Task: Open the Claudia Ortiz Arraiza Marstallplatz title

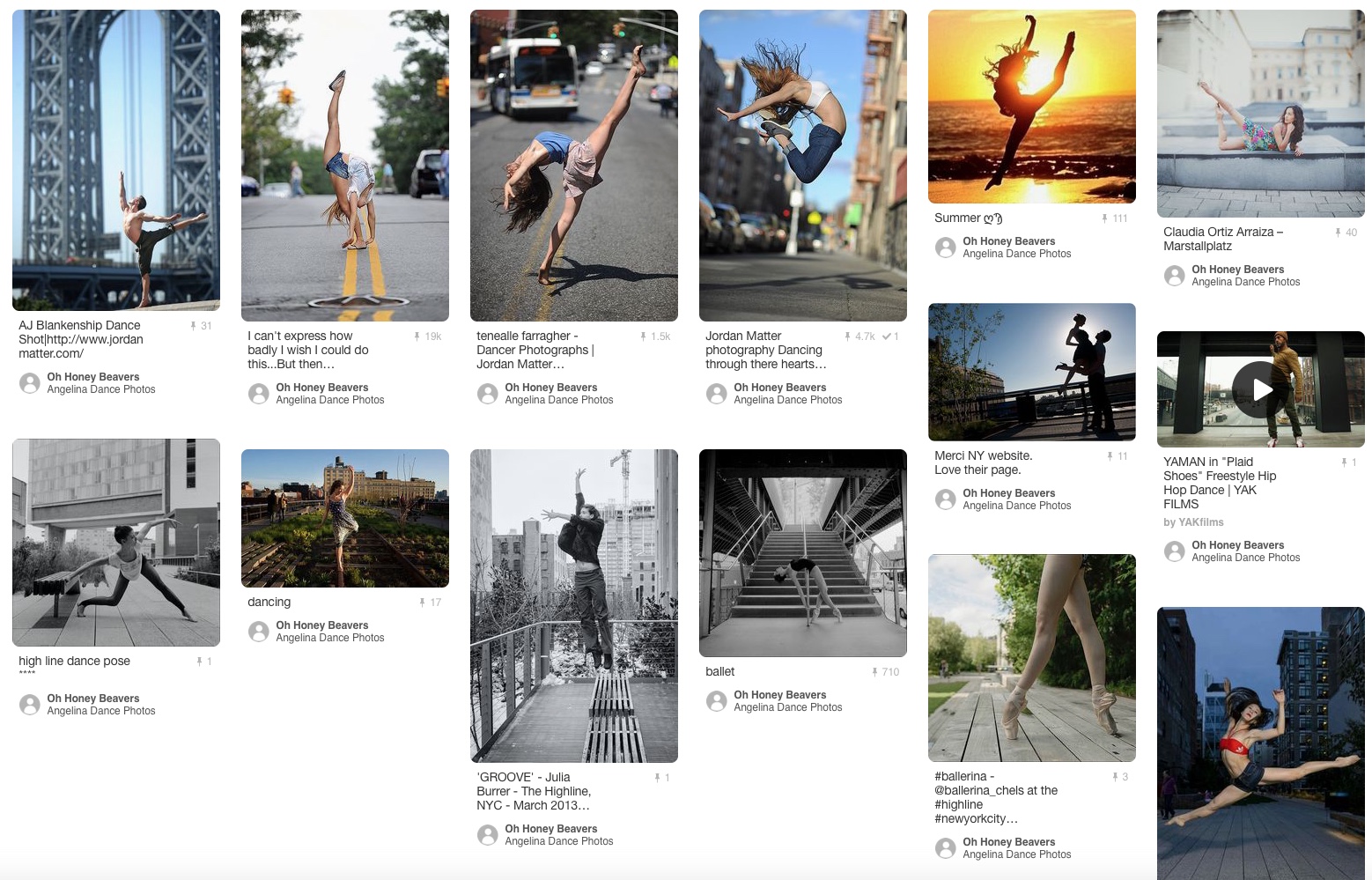Action: tap(1223, 239)
